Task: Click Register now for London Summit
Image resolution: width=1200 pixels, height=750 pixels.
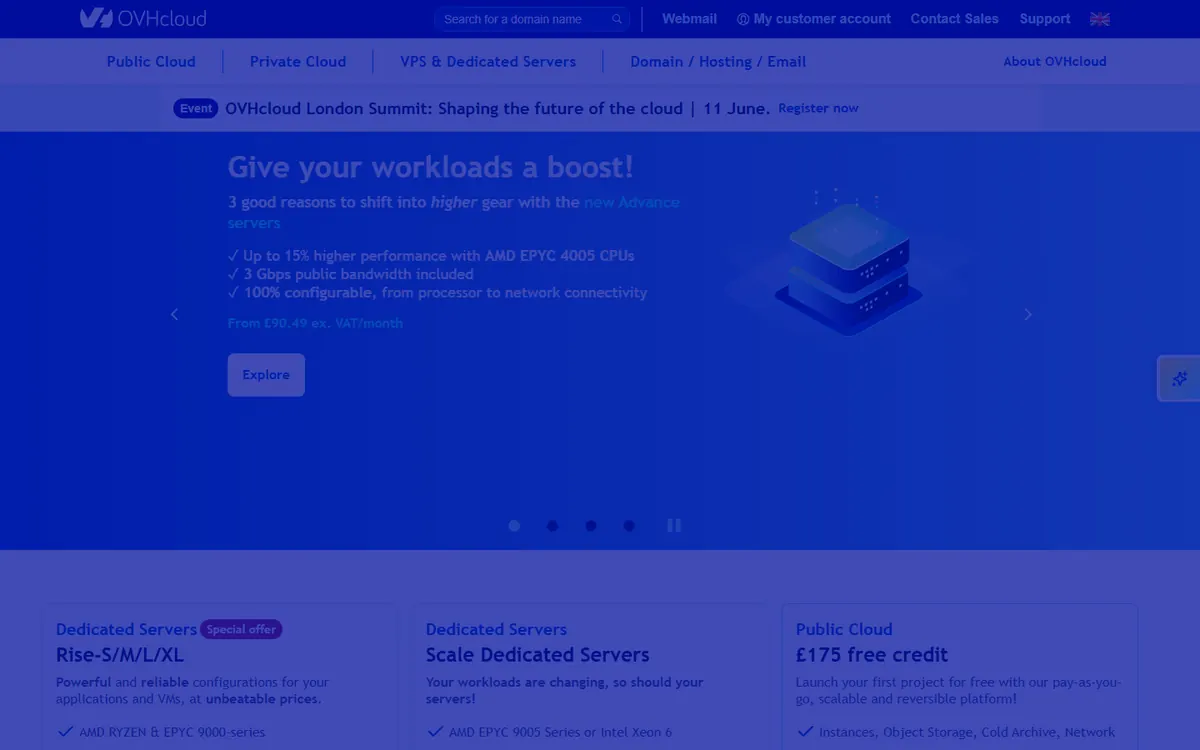Action: pyautogui.click(x=818, y=108)
